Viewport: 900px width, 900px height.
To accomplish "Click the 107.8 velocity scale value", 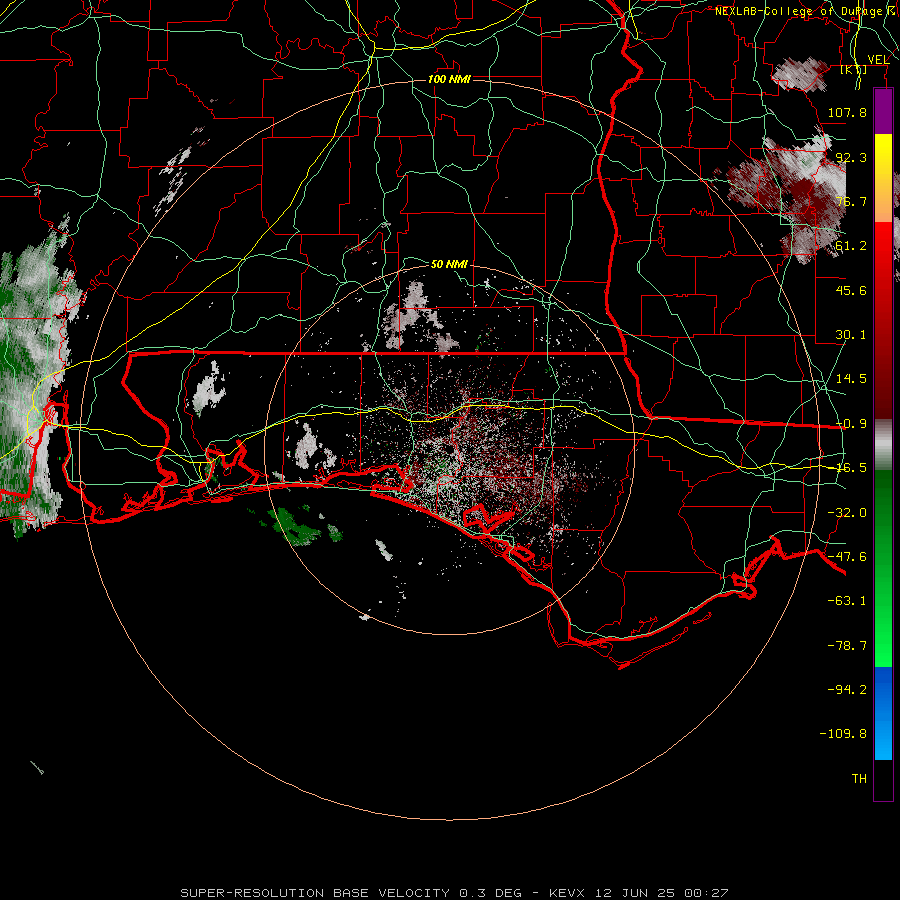I will (847, 112).
